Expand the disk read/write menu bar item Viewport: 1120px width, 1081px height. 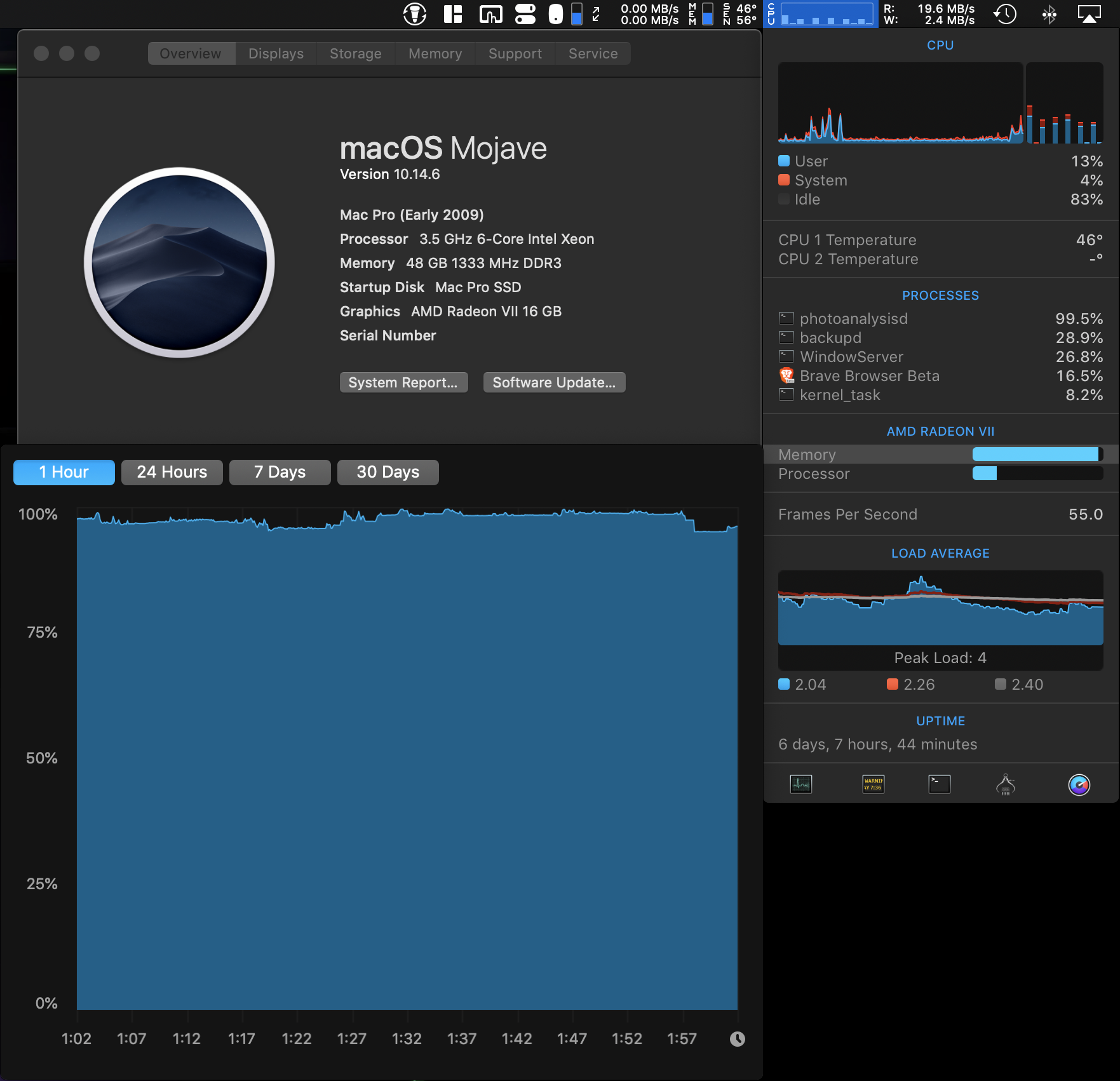click(929, 14)
